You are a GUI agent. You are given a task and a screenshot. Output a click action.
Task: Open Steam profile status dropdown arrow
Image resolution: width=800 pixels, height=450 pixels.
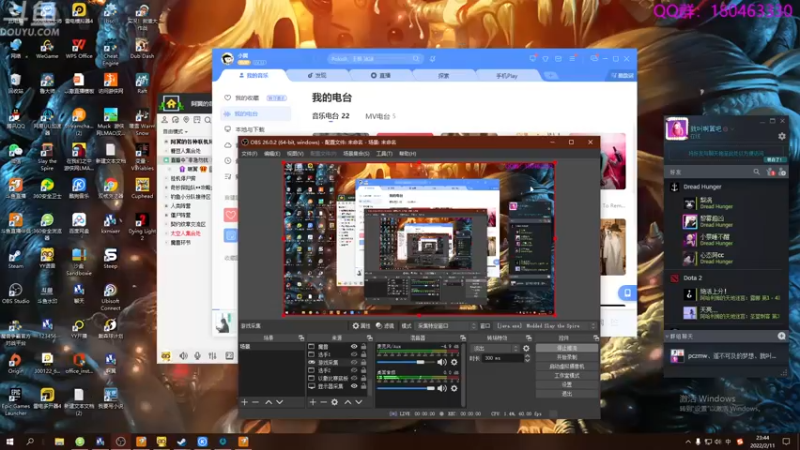point(732,129)
